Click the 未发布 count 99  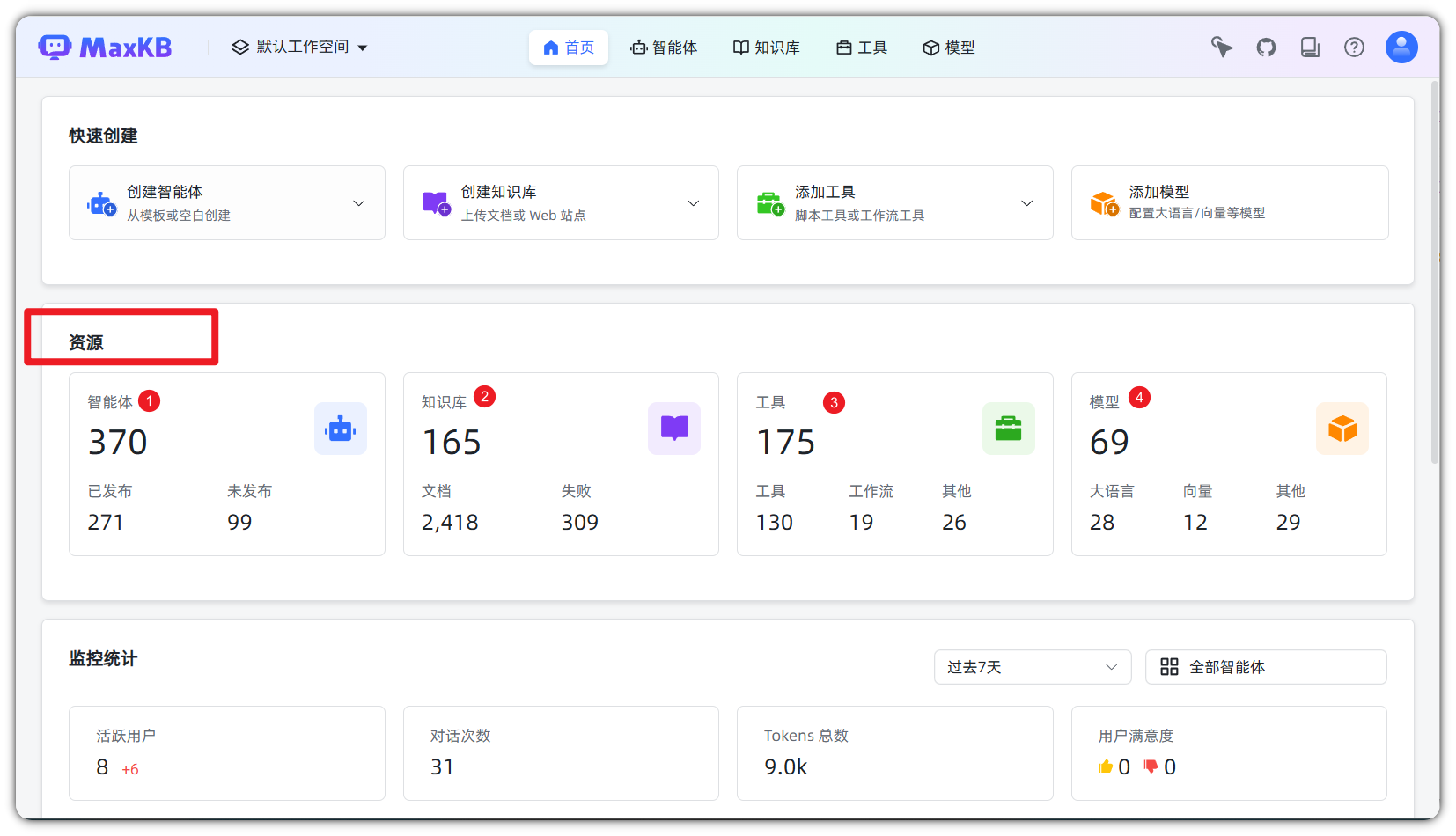239,523
